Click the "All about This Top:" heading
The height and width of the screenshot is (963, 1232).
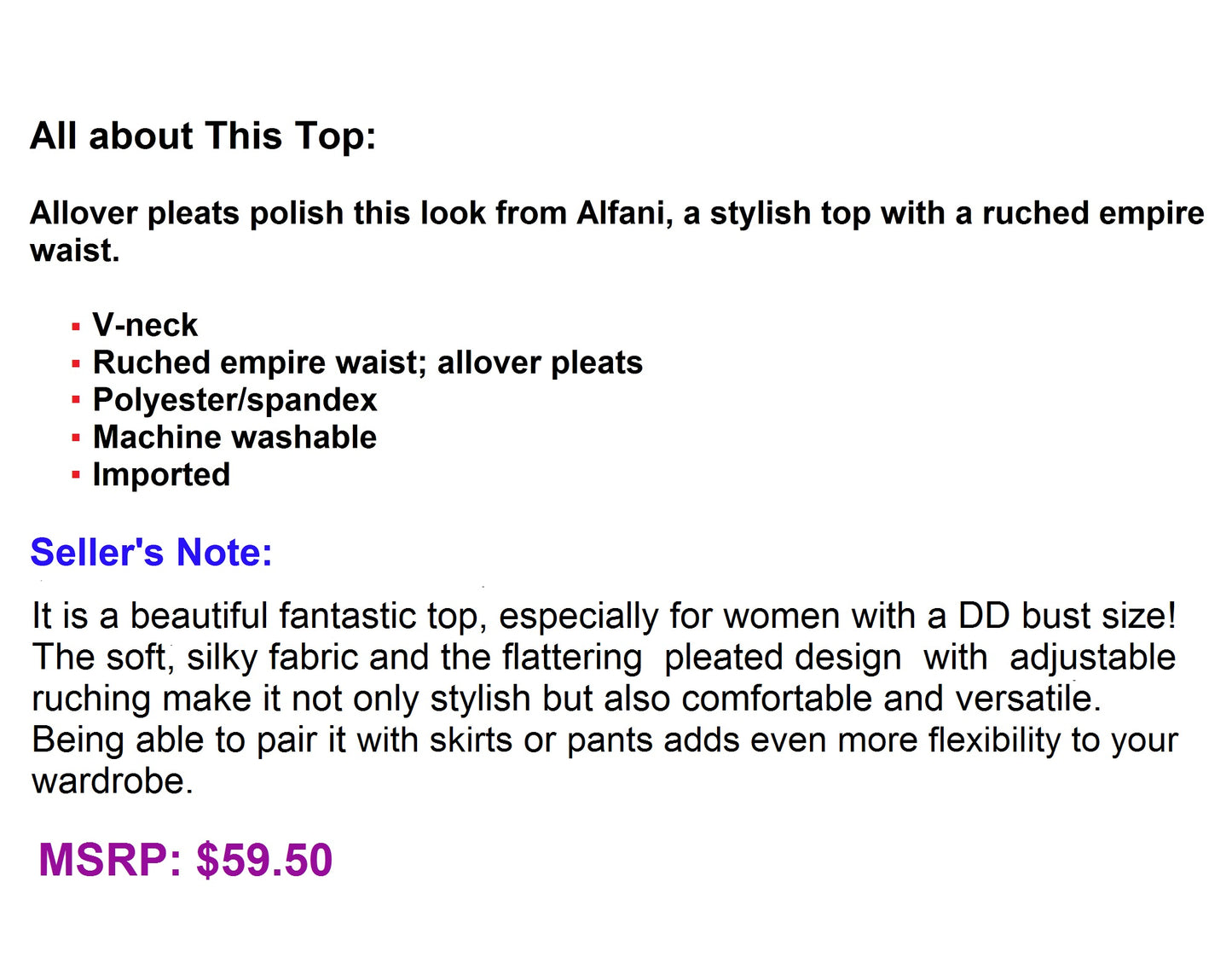[203, 136]
